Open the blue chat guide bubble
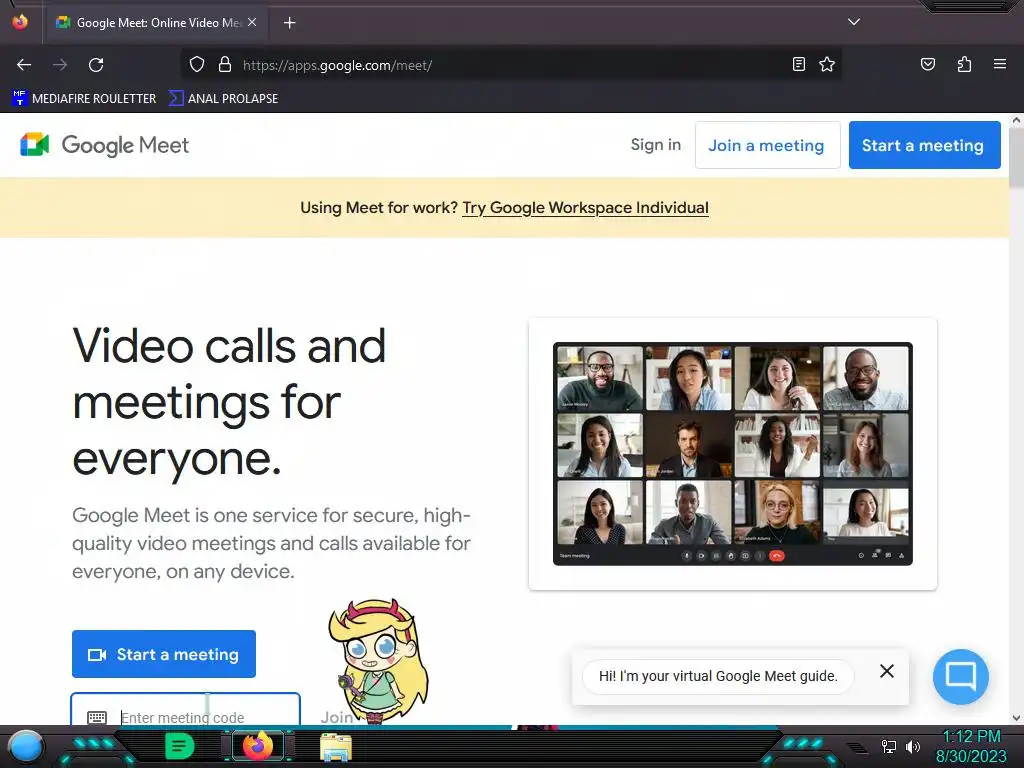 (x=961, y=676)
